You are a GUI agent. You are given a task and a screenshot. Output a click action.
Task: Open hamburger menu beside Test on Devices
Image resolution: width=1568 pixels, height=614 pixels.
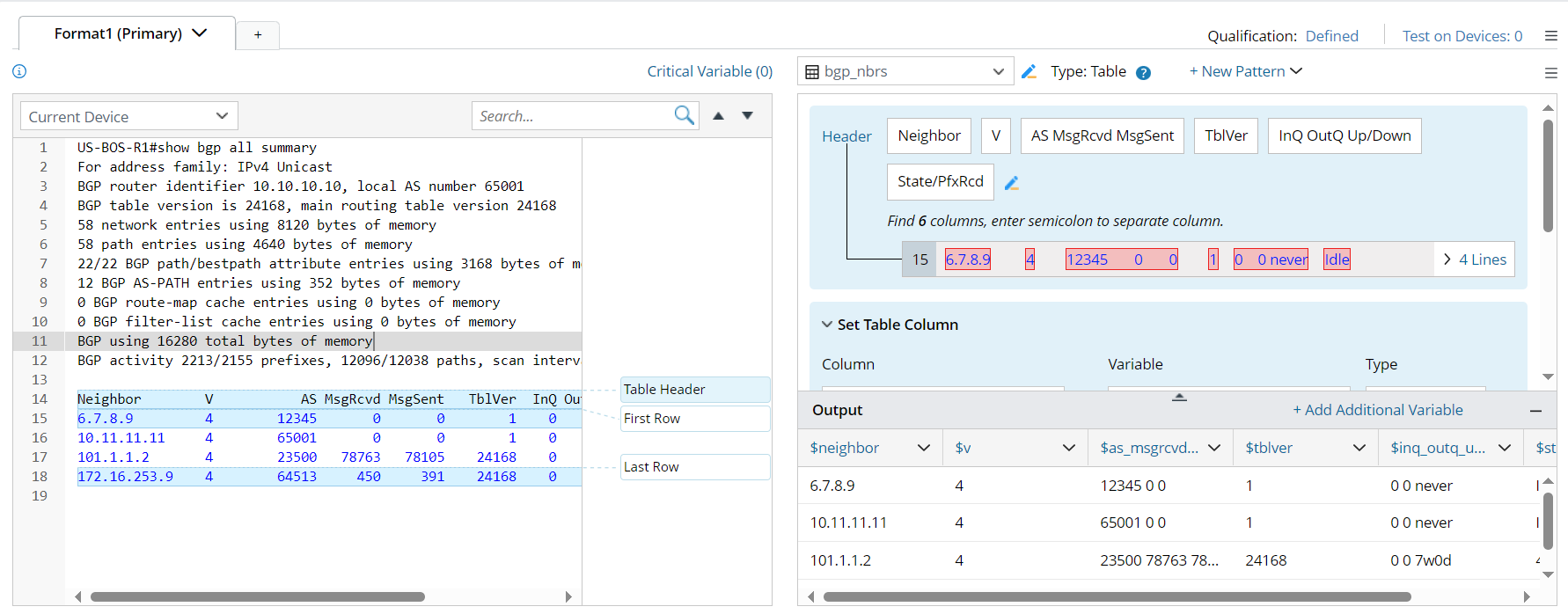pos(1550,36)
